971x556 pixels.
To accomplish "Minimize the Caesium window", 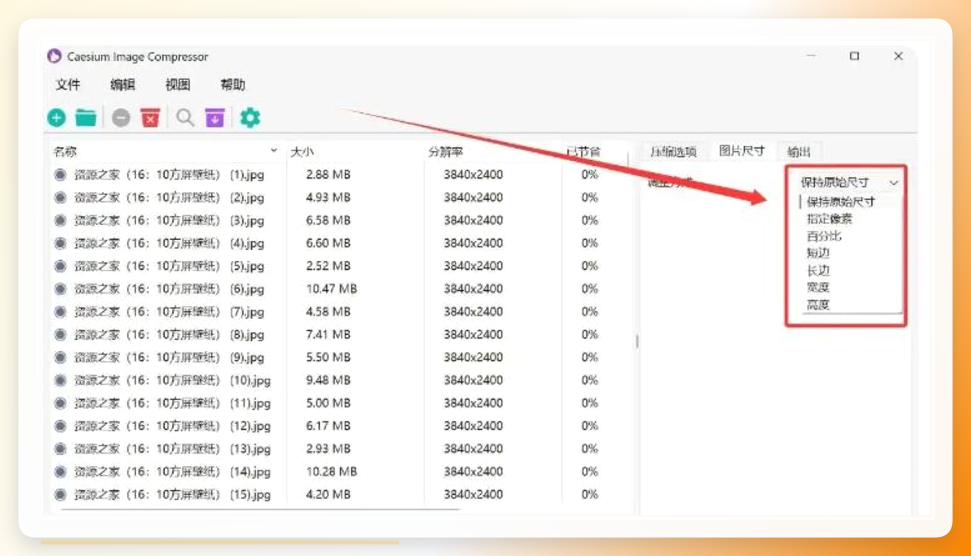I will (x=811, y=56).
